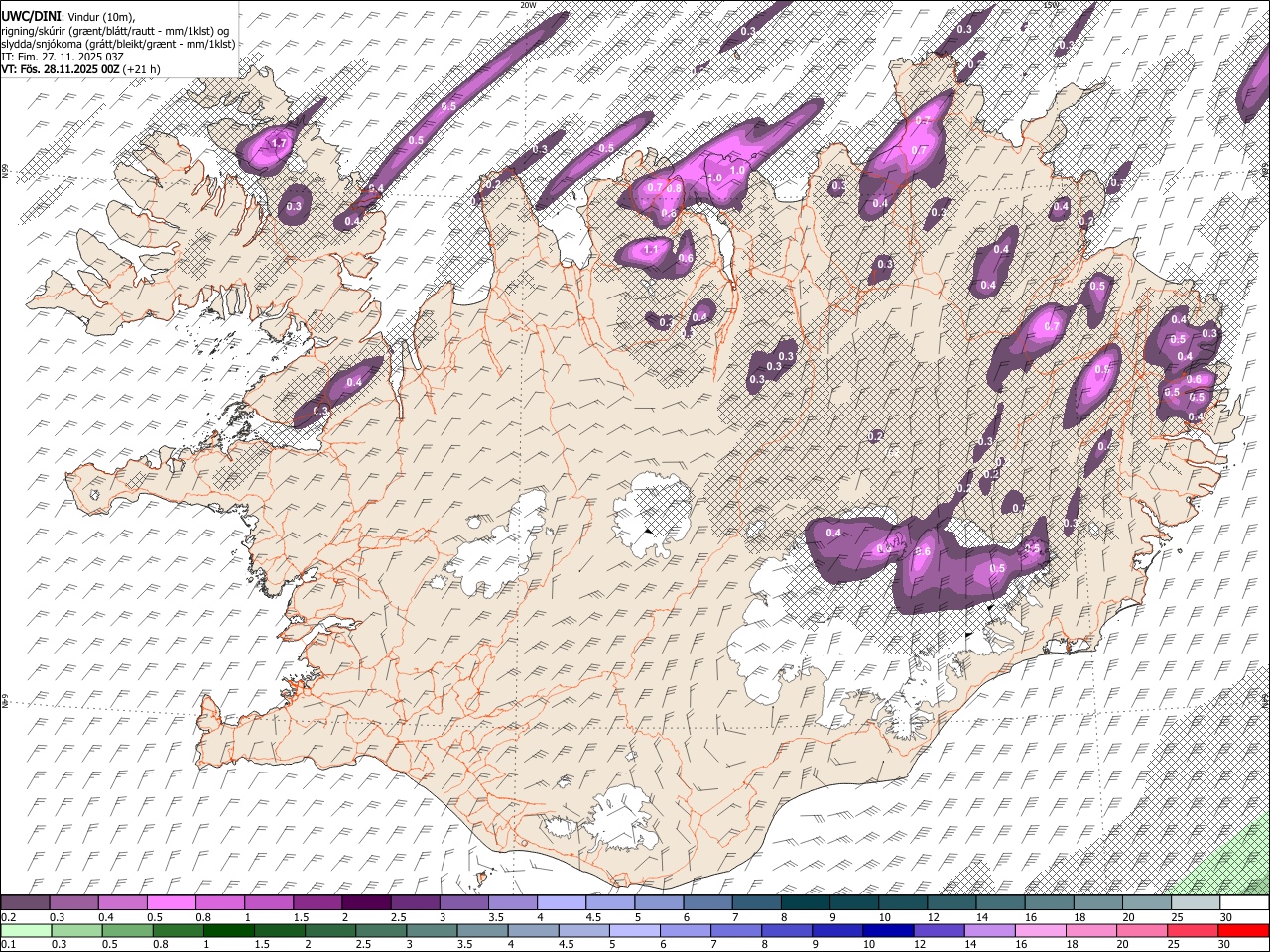Select the lower legend swatch labeled 9
Viewport: 1270px width, 952px height.
point(837,931)
